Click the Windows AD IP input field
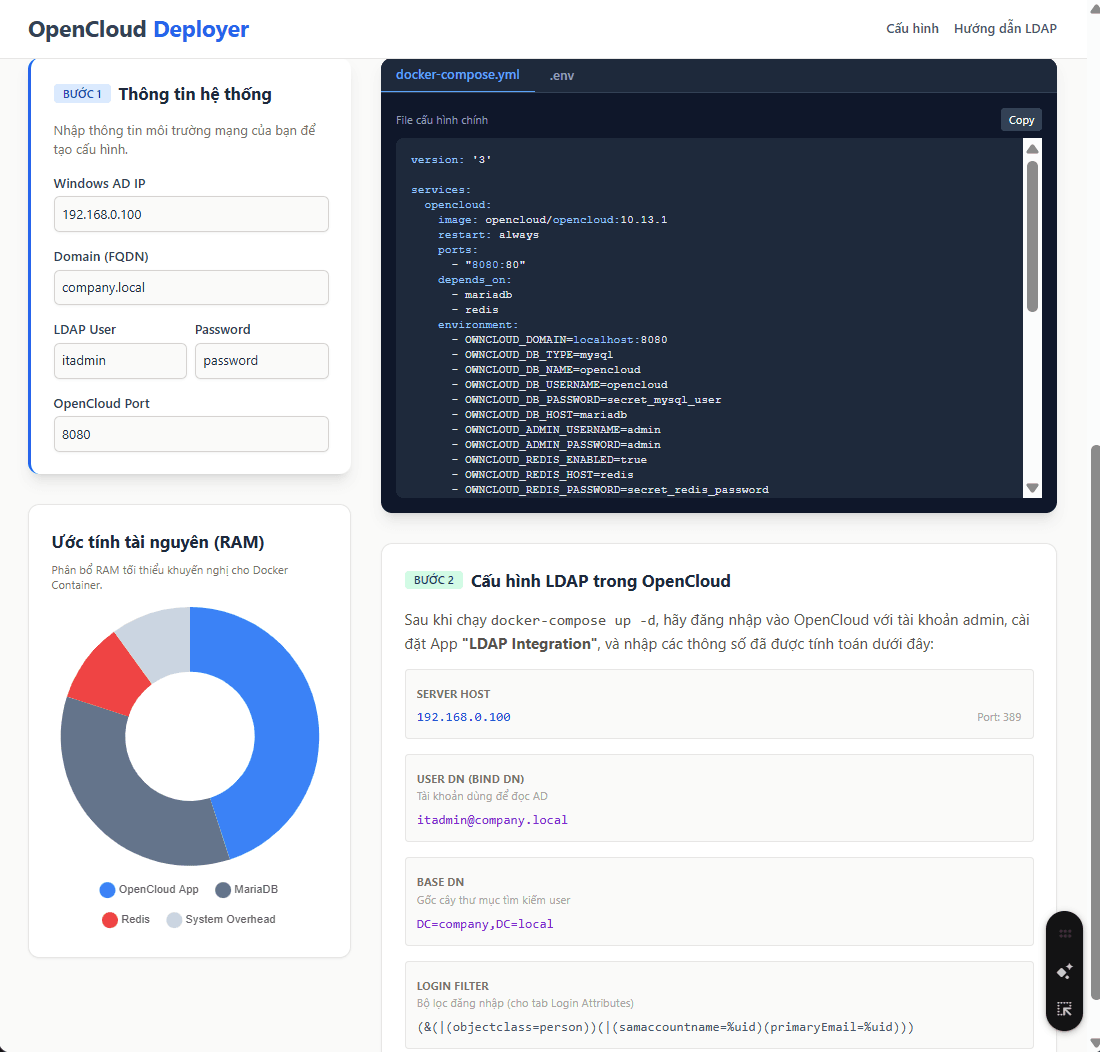The image size is (1100, 1052). 191,214
